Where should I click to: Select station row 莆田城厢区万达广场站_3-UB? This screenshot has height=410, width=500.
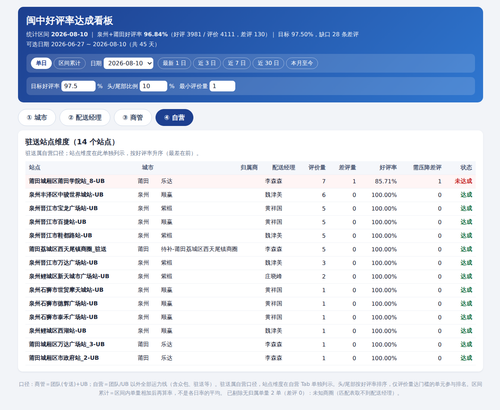click(x=250, y=344)
